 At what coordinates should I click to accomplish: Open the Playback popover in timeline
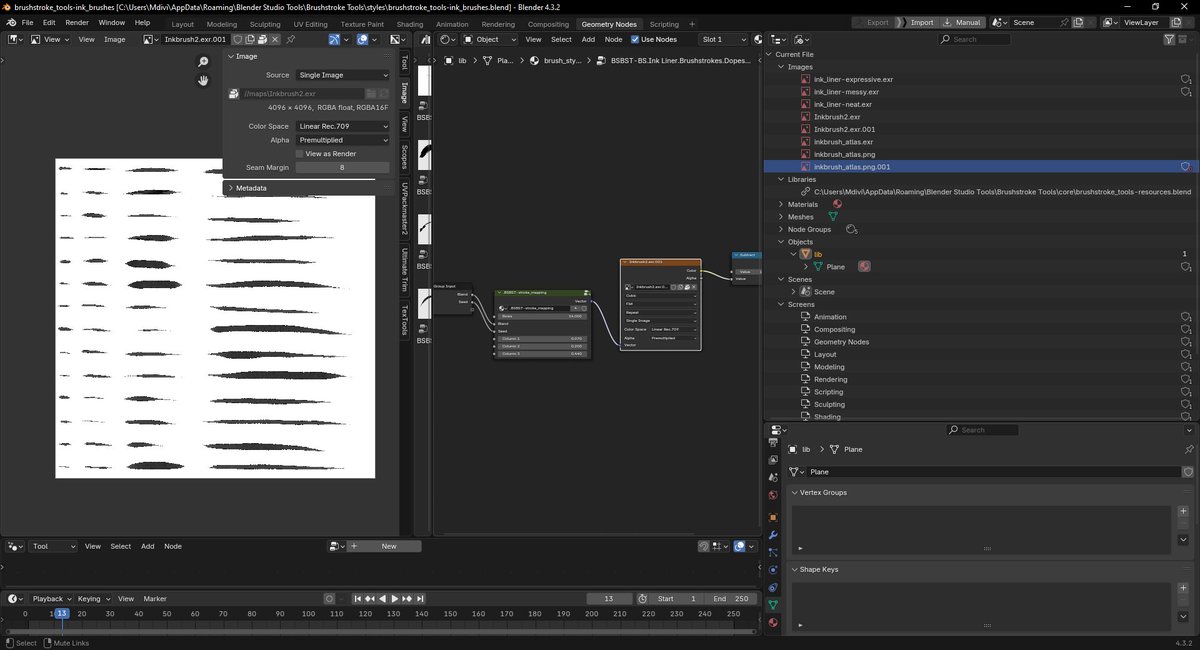[51, 598]
